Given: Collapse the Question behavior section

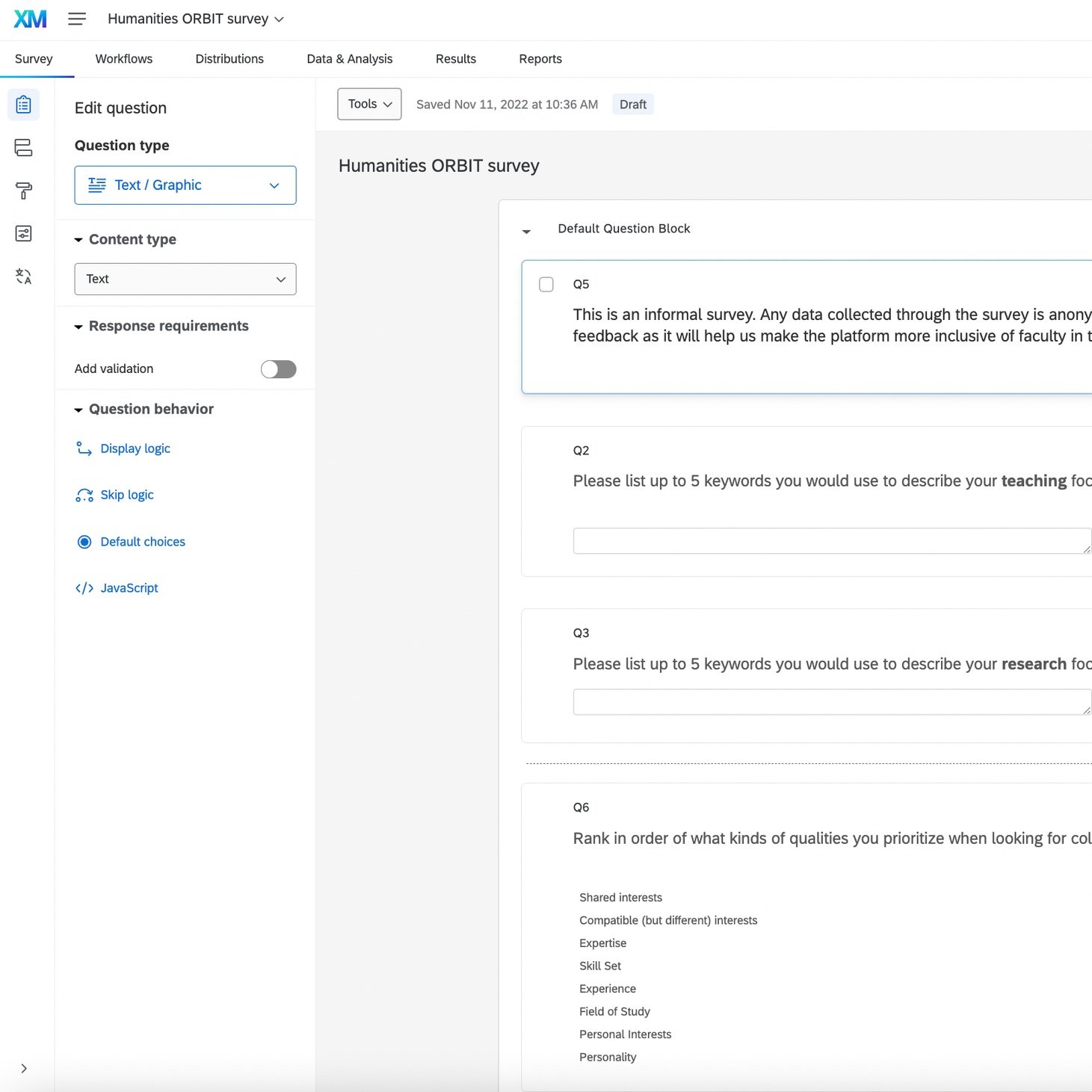Looking at the screenshot, I should (x=78, y=410).
